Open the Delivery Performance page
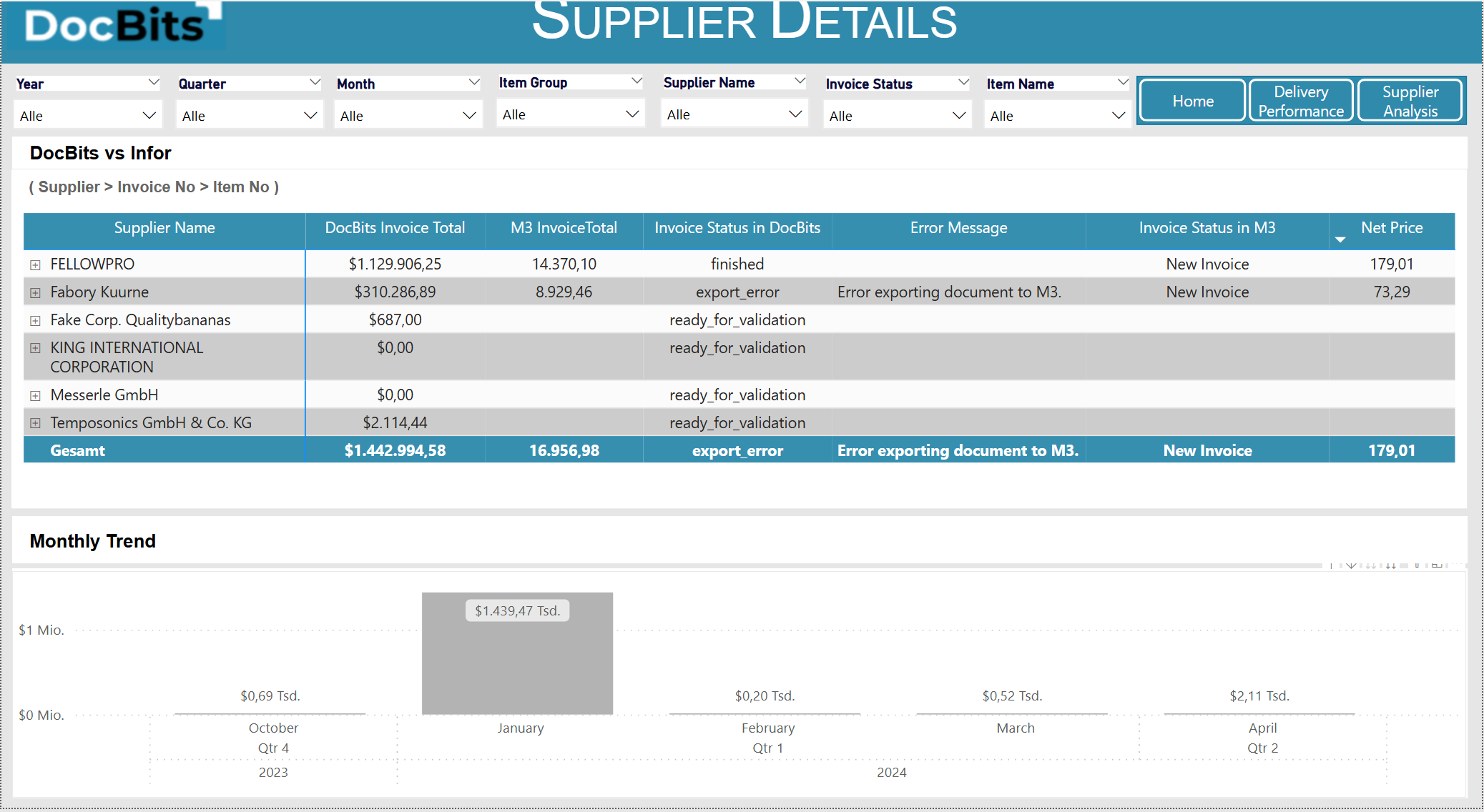This screenshot has height=812, width=1484. (1301, 101)
